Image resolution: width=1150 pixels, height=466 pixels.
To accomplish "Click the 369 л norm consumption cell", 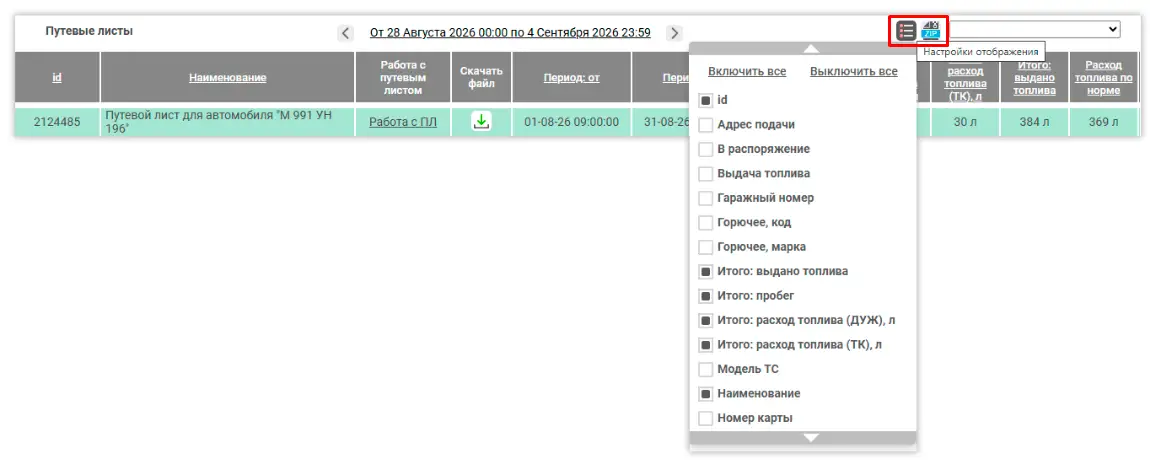I will 1103,122.
